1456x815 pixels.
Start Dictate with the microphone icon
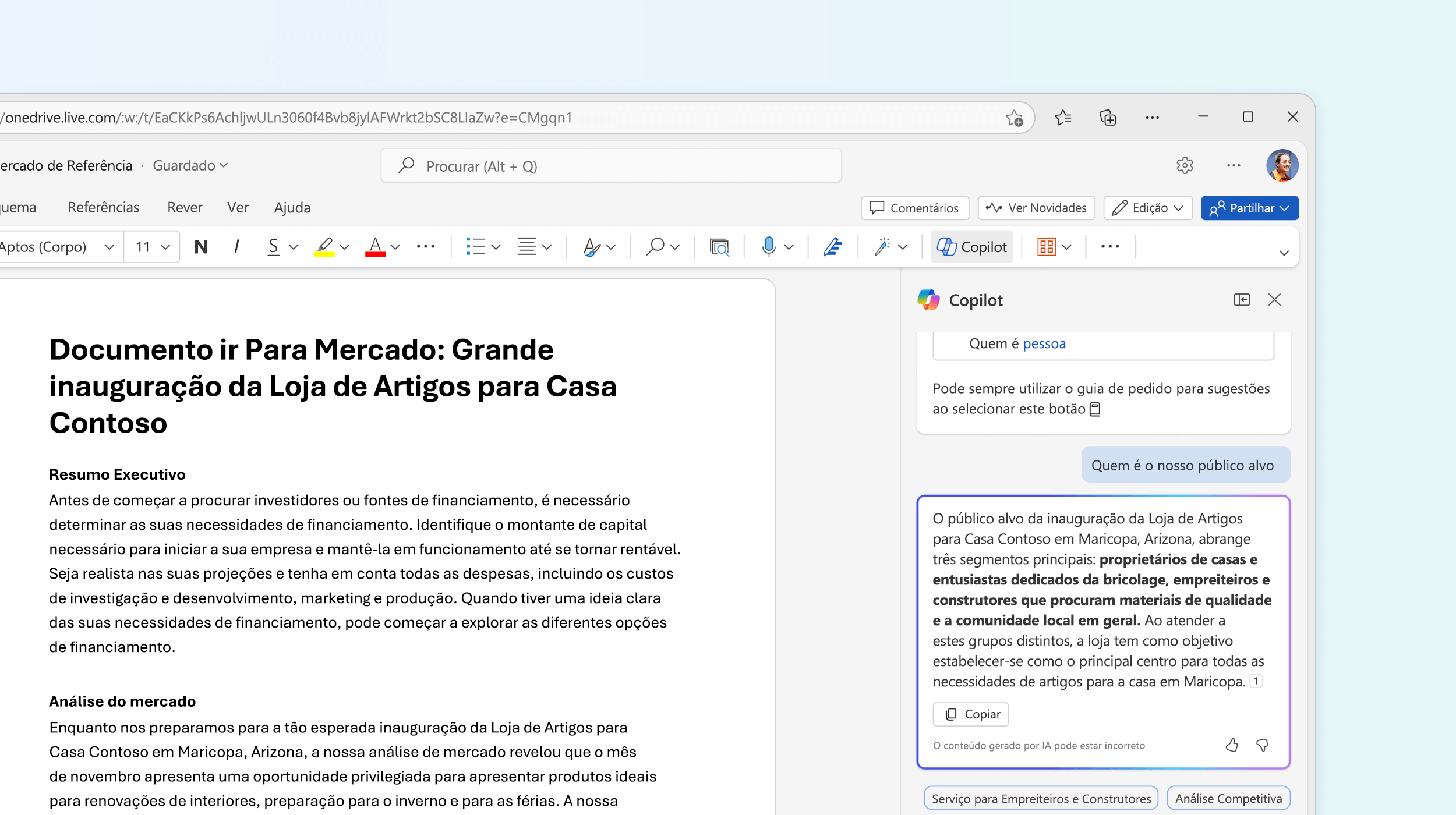tap(769, 247)
